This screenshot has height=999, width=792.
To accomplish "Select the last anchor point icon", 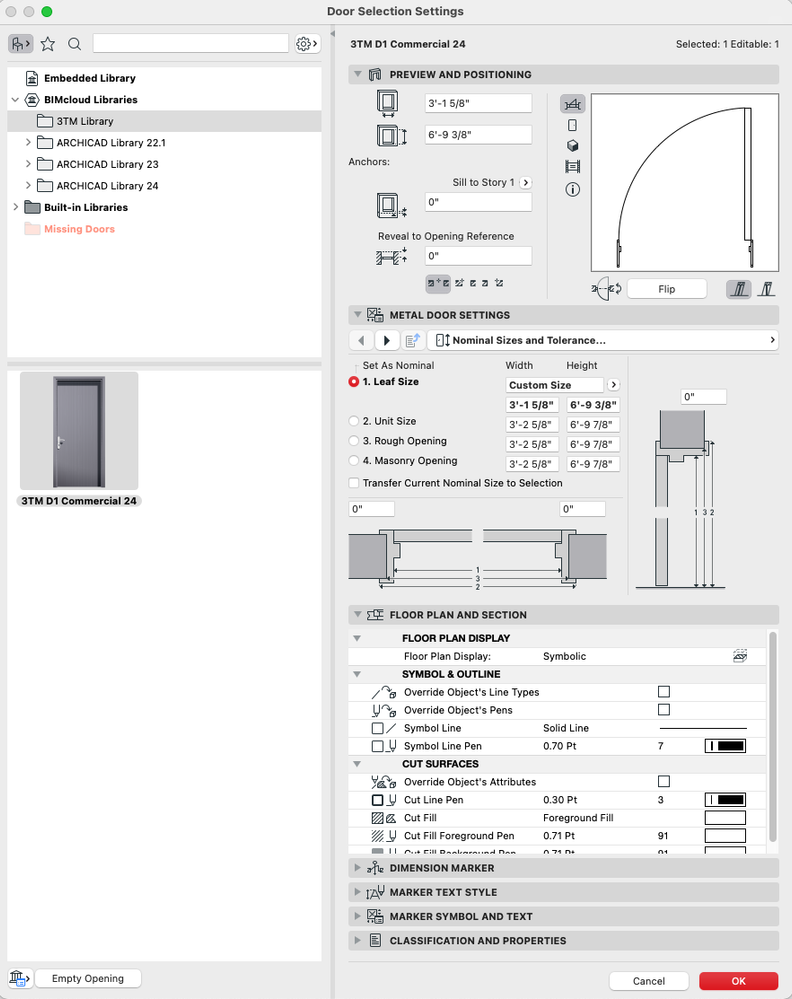I will [x=499, y=283].
